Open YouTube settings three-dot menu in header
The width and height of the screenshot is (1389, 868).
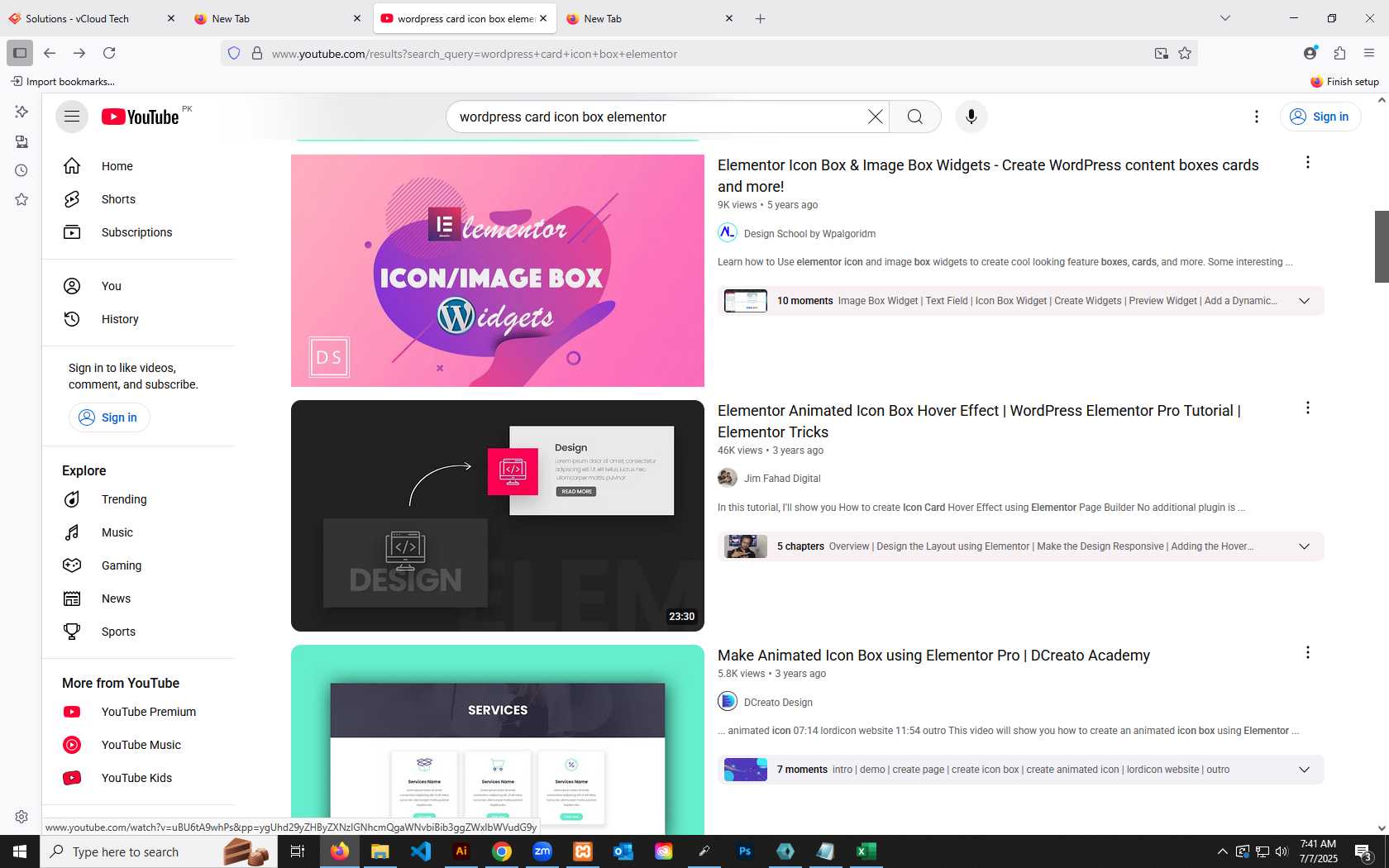pyautogui.click(x=1257, y=117)
